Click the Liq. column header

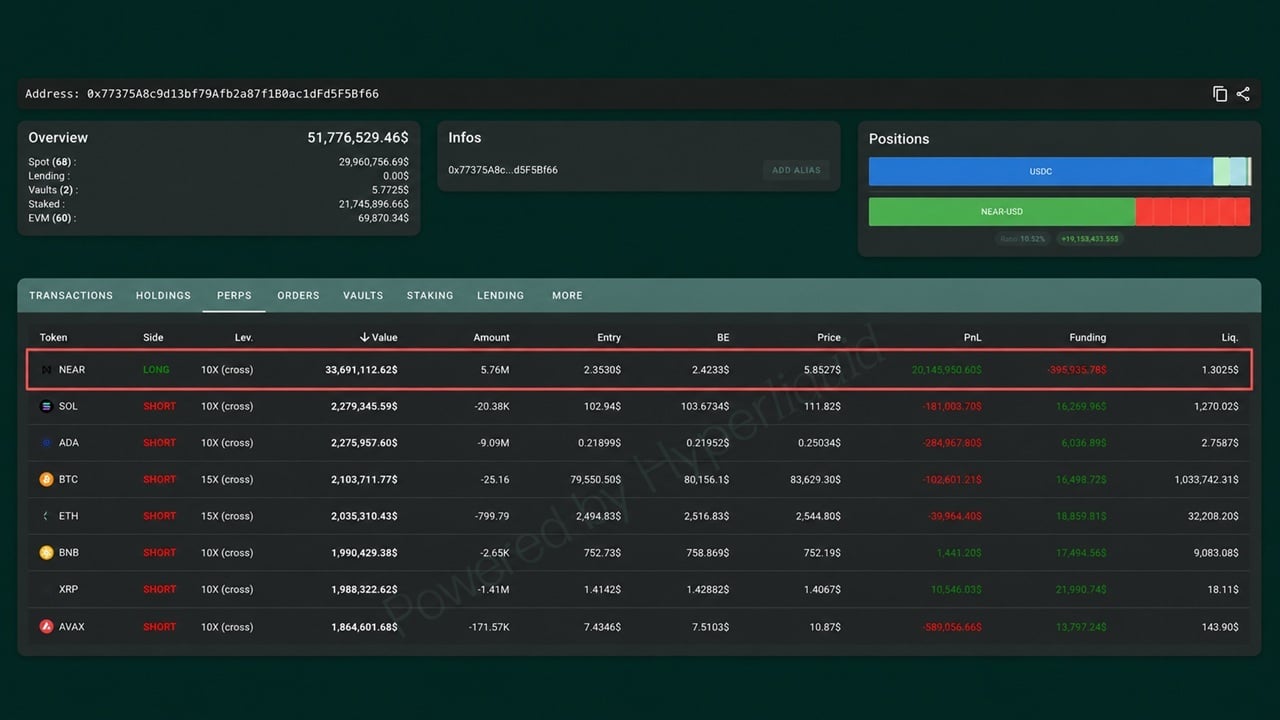pos(1230,337)
